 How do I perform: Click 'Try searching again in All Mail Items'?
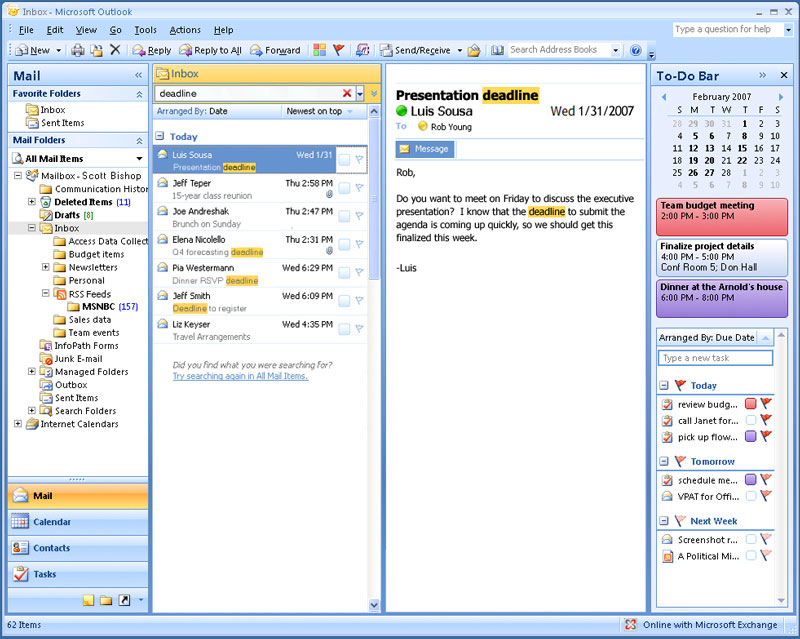[x=240, y=376]
